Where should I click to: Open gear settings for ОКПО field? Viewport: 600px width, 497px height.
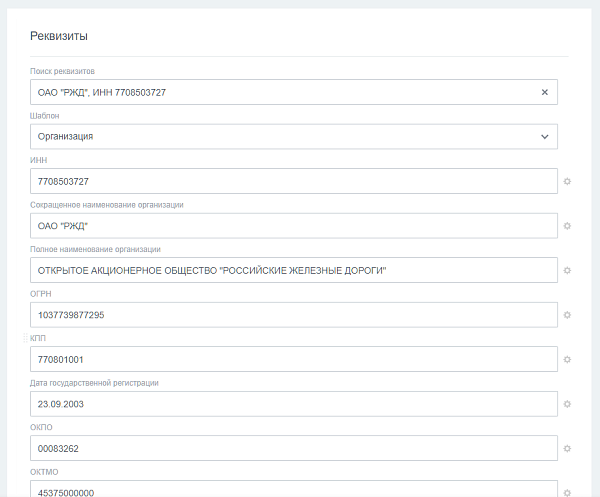pos(567,448)
